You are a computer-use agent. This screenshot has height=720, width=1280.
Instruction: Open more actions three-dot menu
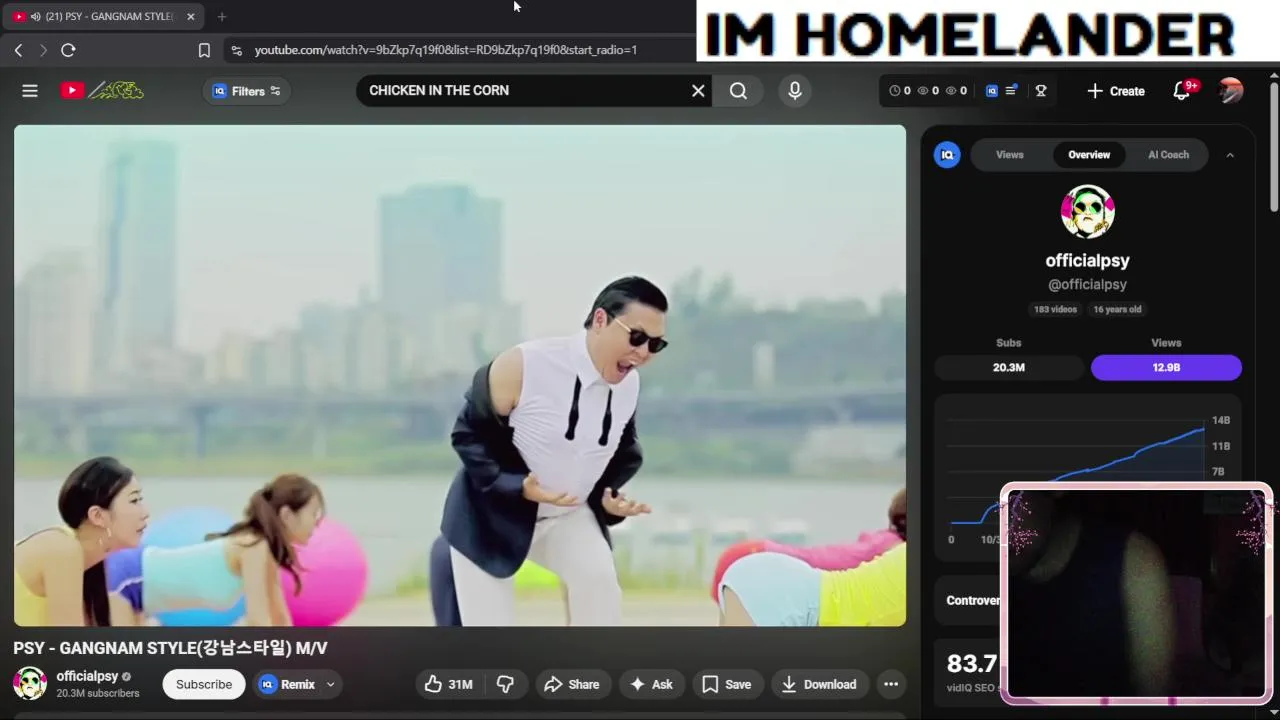891,684
